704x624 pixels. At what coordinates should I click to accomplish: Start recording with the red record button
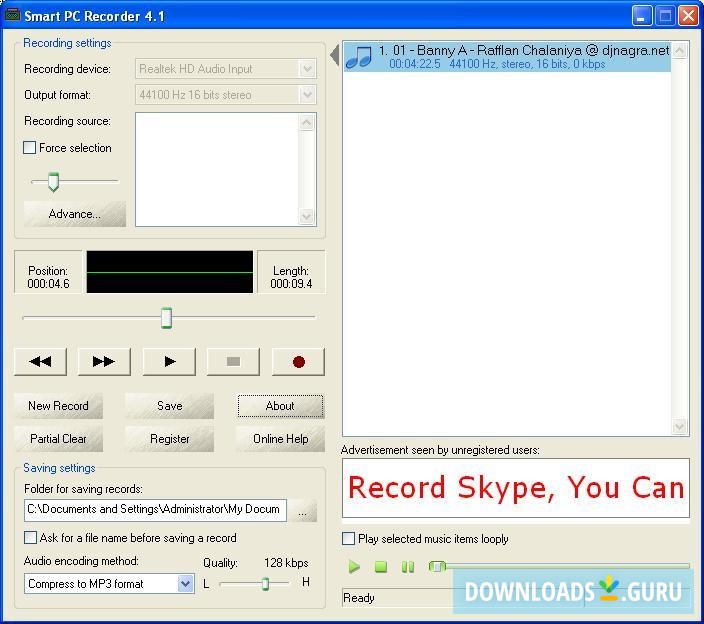point(298,361)
